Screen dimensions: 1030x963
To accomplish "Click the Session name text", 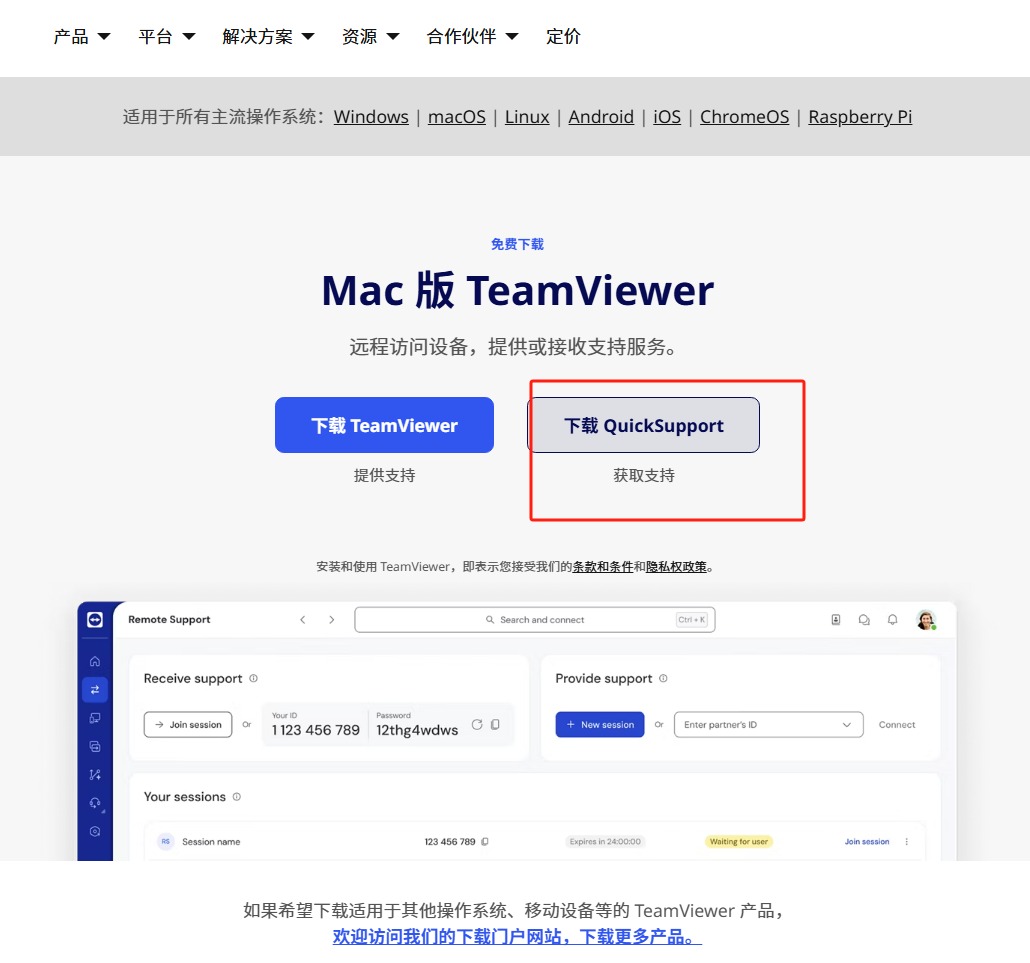I will (x=211, y=841).
